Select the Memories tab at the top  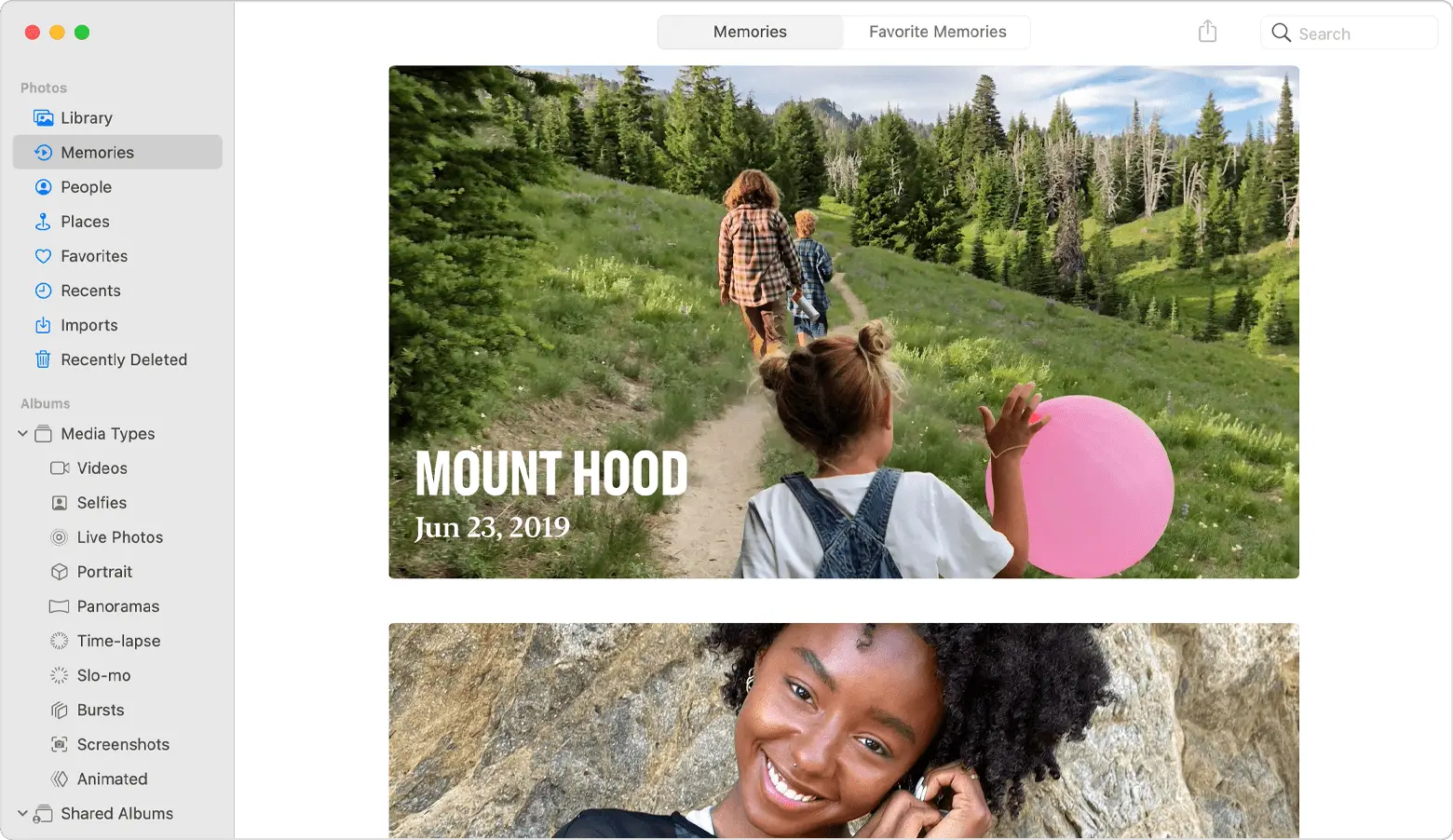tap(750, 32)
